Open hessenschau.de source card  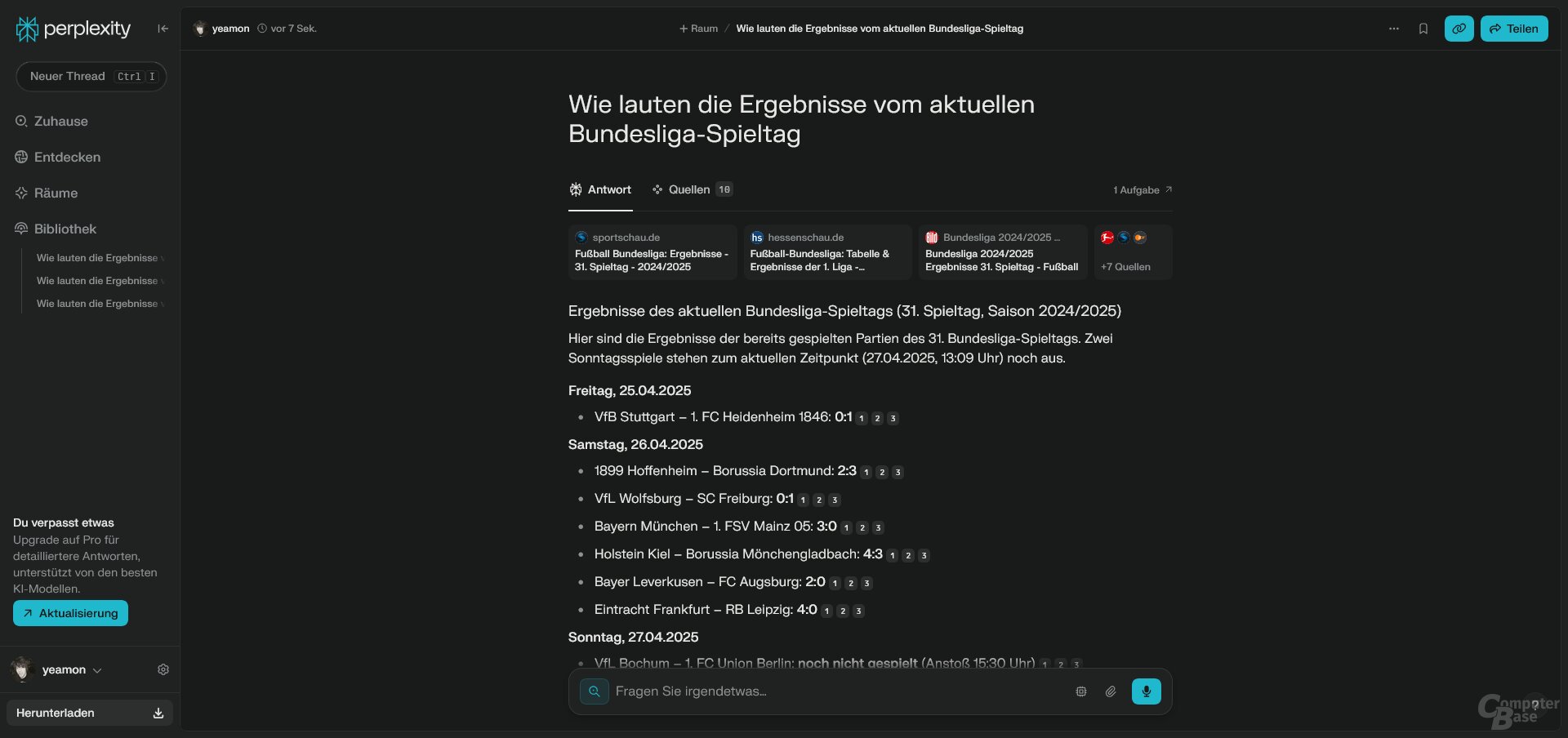pyautogui.click(x=828, y=252)
